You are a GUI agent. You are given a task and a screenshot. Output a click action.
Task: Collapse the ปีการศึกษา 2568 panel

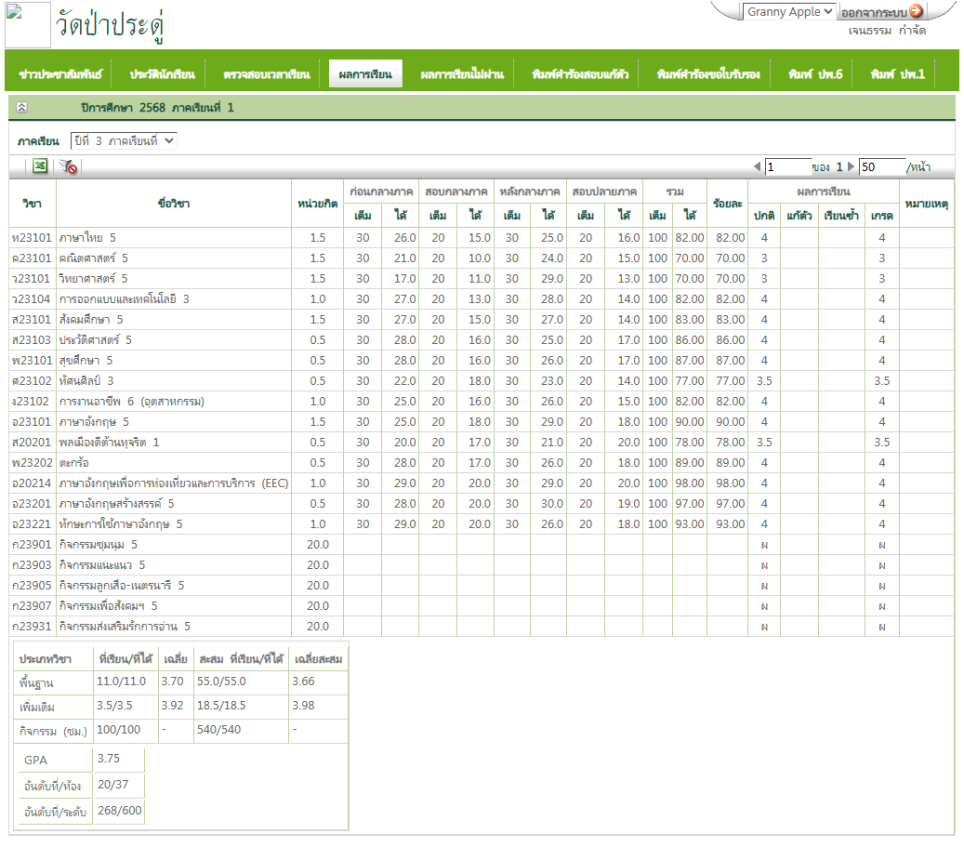click(22, 107)
